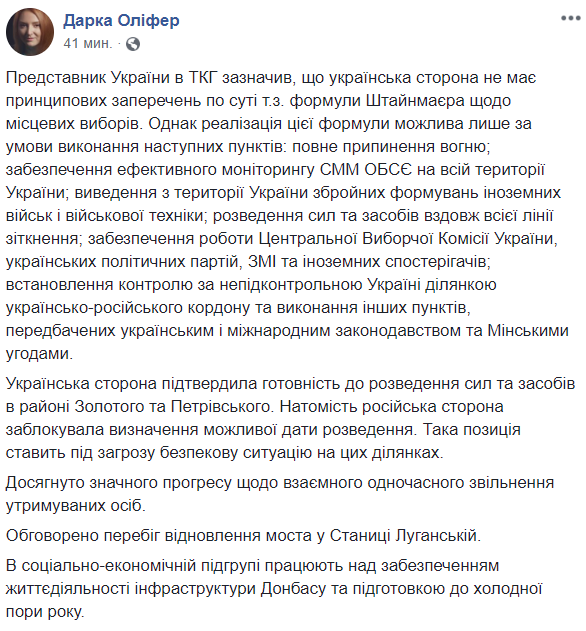Click the final paragraph about 'соціально-економічній підгрупі'

[274, 588]
